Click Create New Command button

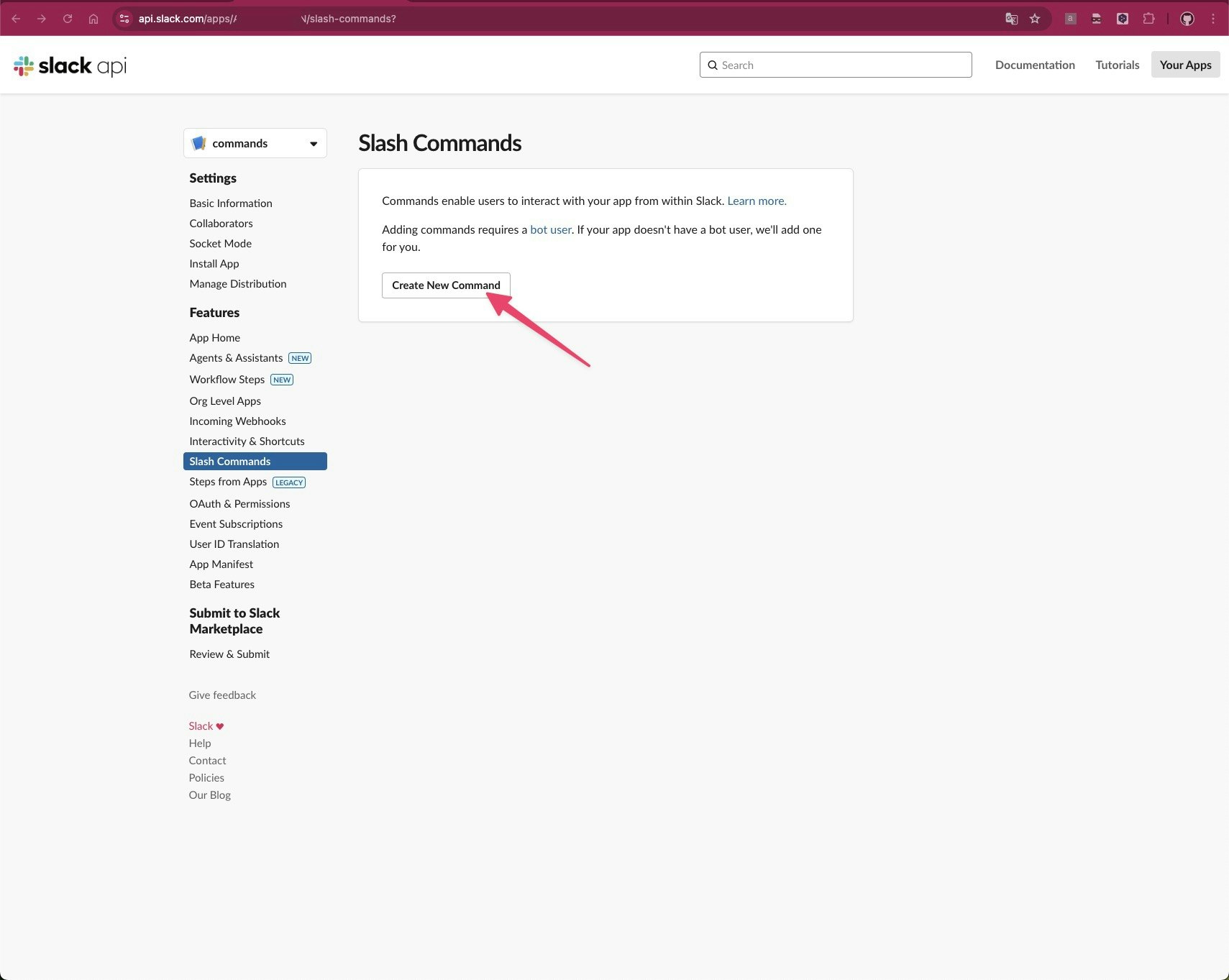pos(446,285)
